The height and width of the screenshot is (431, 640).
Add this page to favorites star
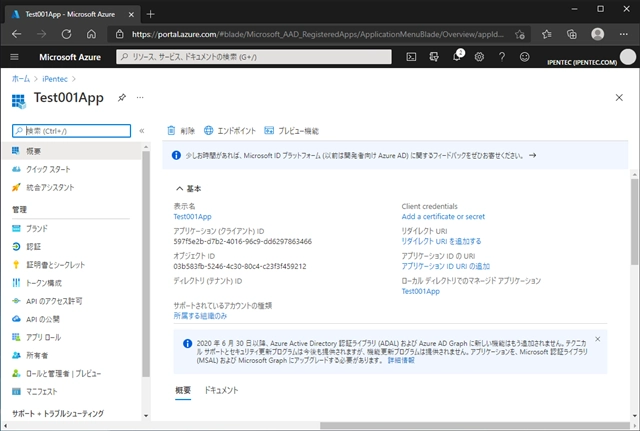click(520, 34)
